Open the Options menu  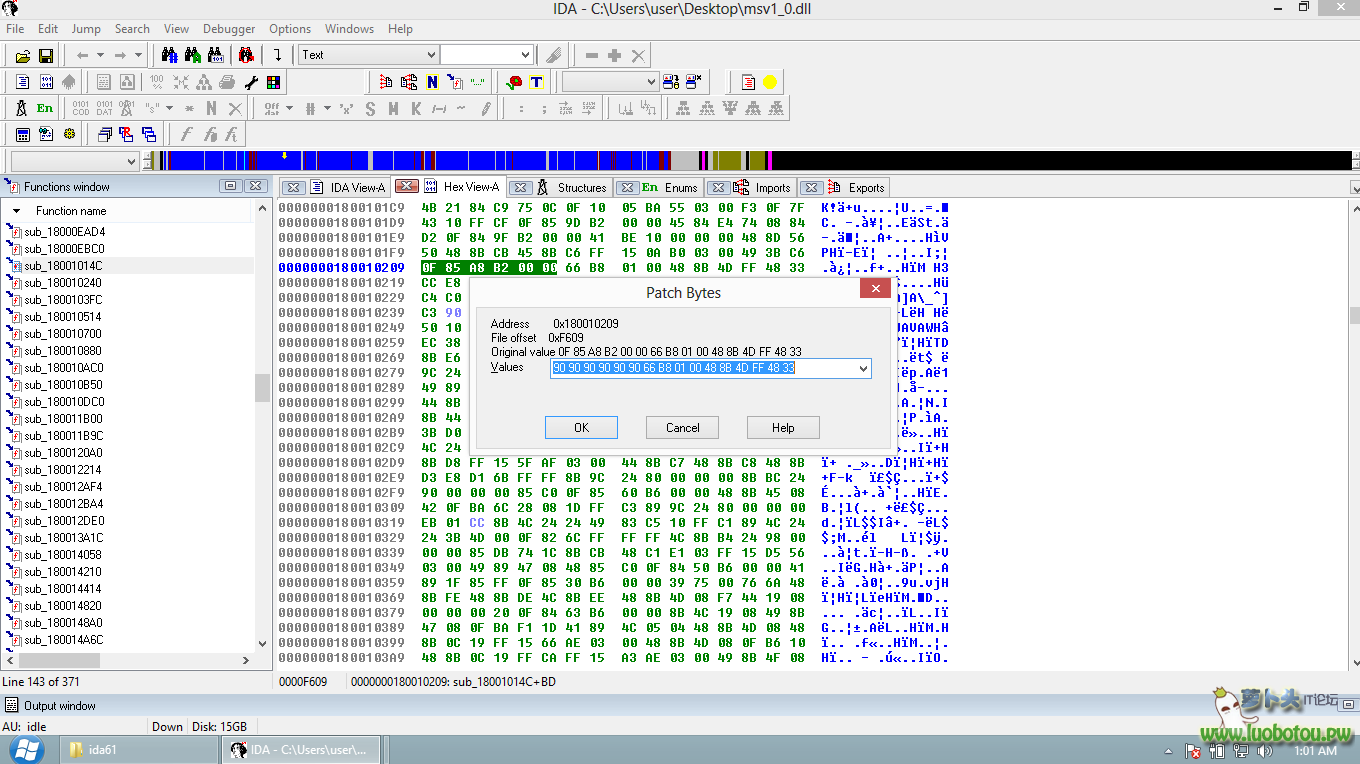(290, 29)
